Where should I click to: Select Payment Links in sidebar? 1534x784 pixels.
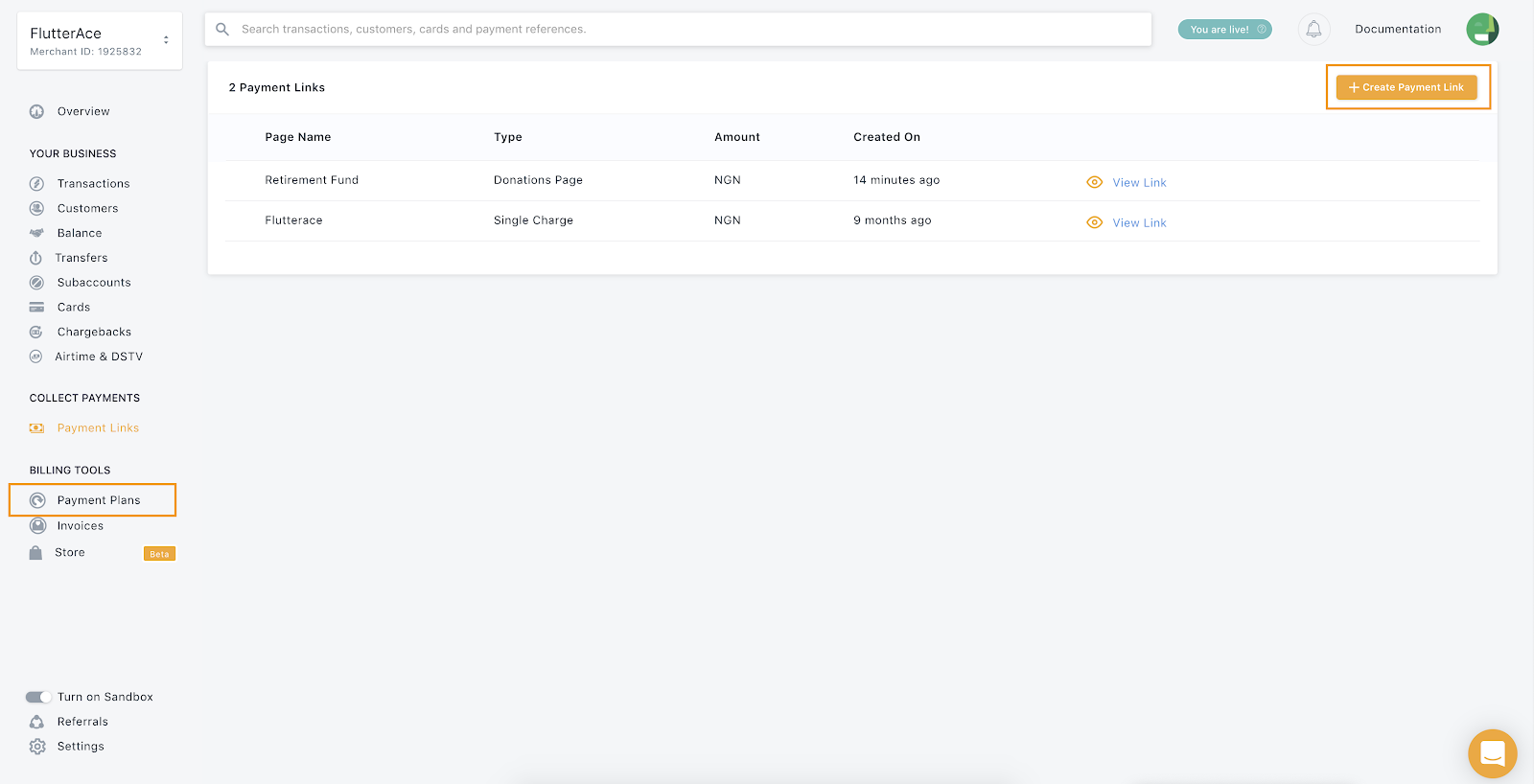click(x=98, y=428)
